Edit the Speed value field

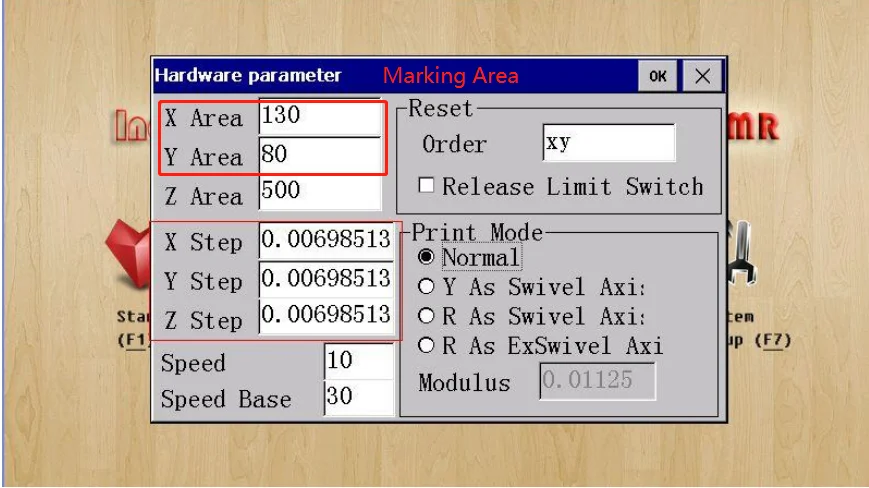pyautogui.click(x=359, y=361)
